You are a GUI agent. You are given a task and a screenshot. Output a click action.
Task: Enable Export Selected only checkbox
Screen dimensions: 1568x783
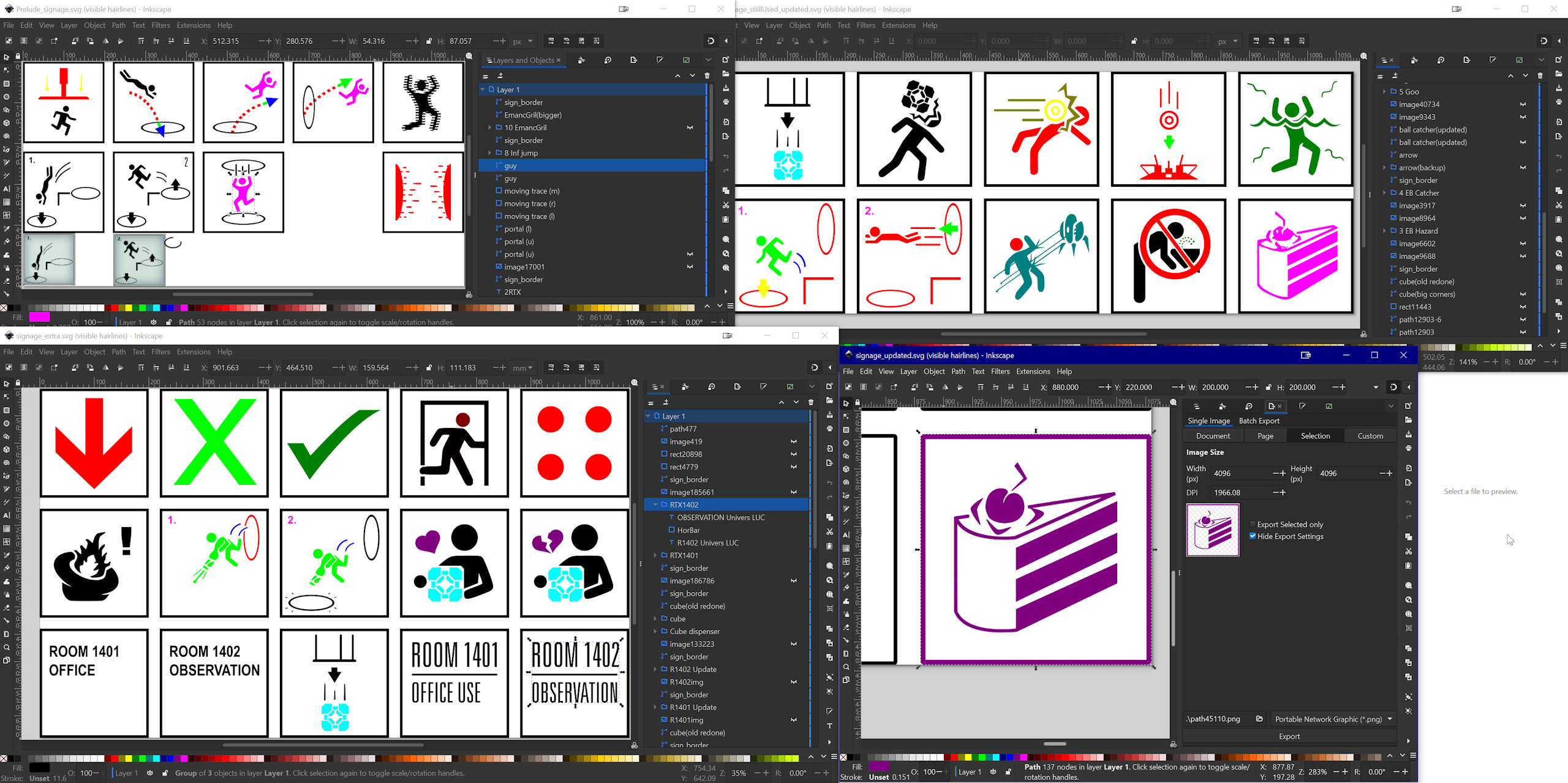pyautogui.click(x=1253, y=524)
